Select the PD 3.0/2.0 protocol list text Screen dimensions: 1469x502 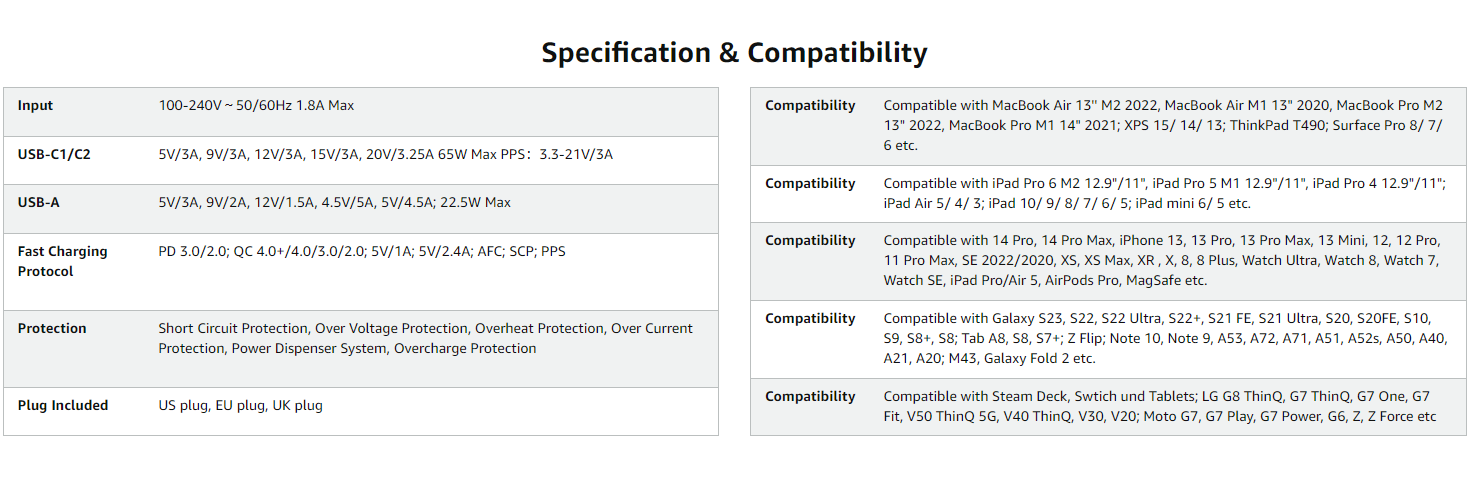[361, 252]
